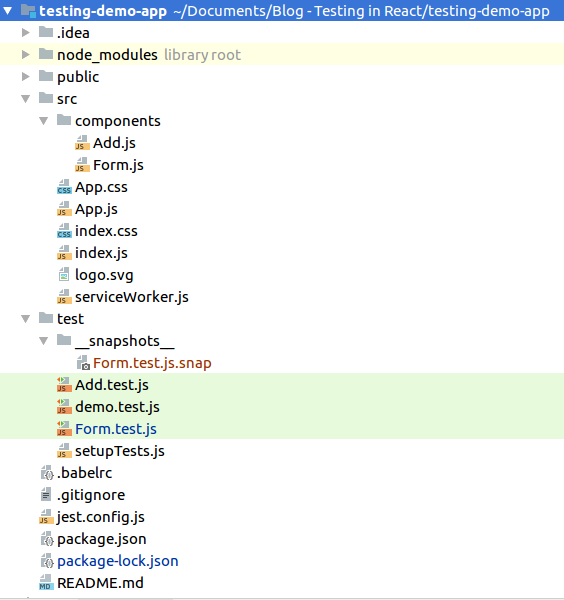
Task: Collapse the components folder arrow
Action: [44, 121]
